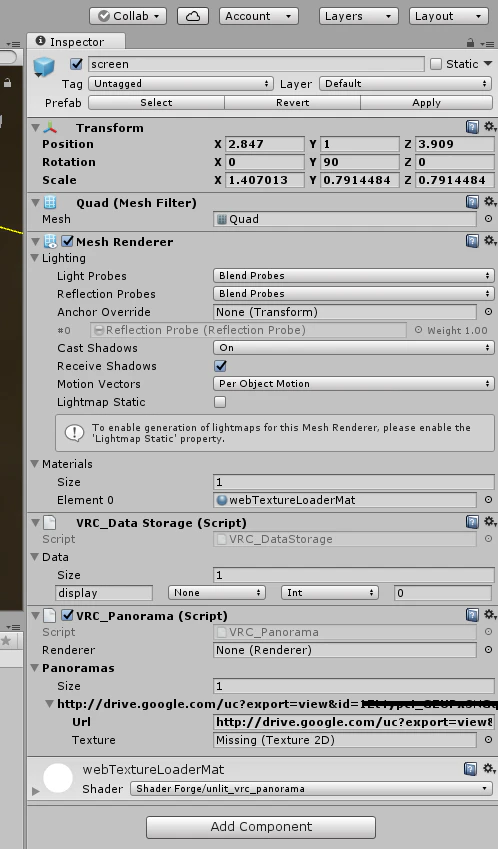The height and width of the screenshot is (849, 498).
Task: Open the Shader dropdown for webTextureLoaderMat
Action: click(311, 788)
